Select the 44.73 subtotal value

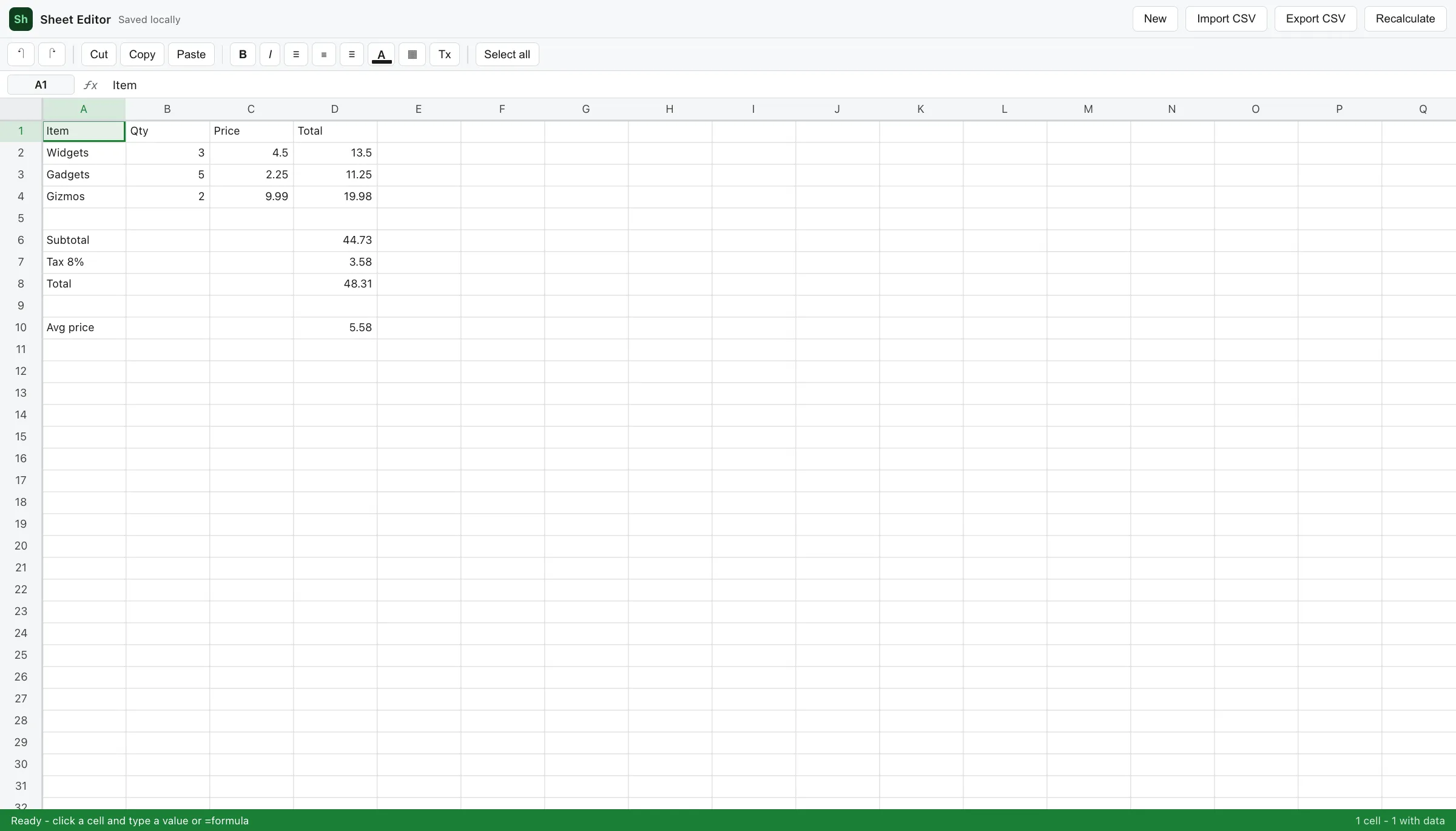pyautogui.click(x=335, y=240)
